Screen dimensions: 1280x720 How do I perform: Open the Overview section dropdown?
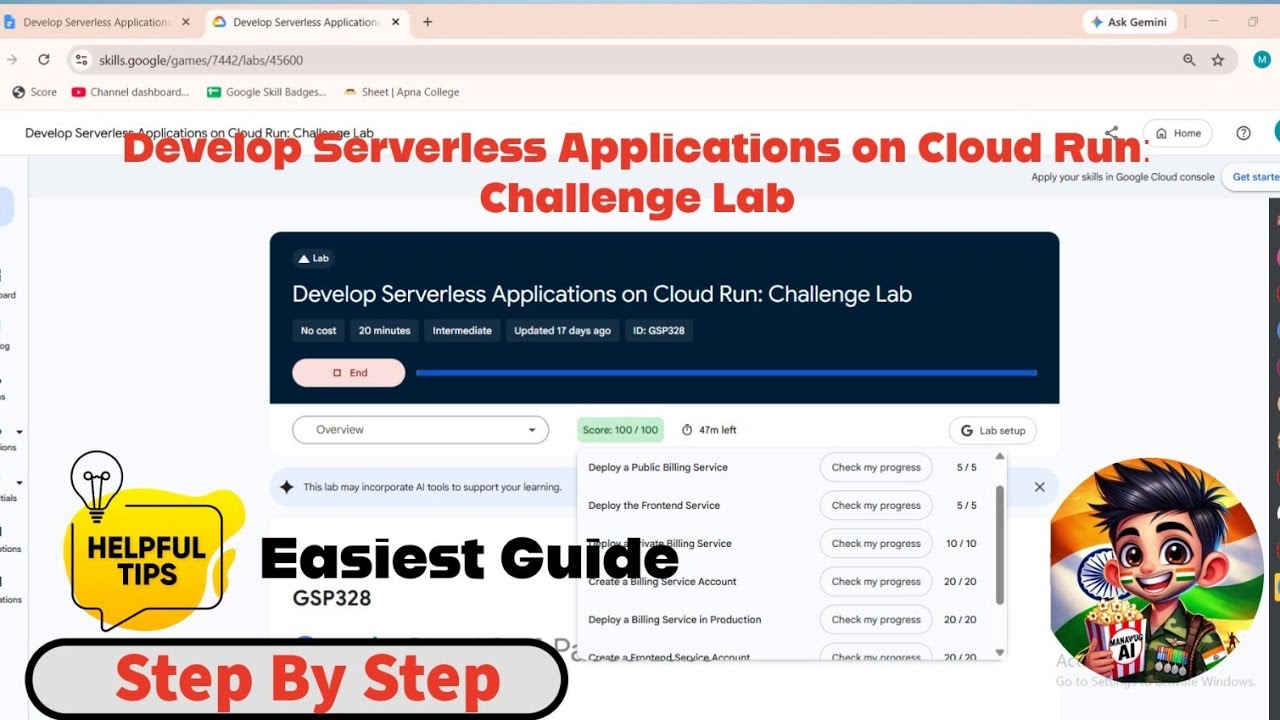(x=420, y=430)
